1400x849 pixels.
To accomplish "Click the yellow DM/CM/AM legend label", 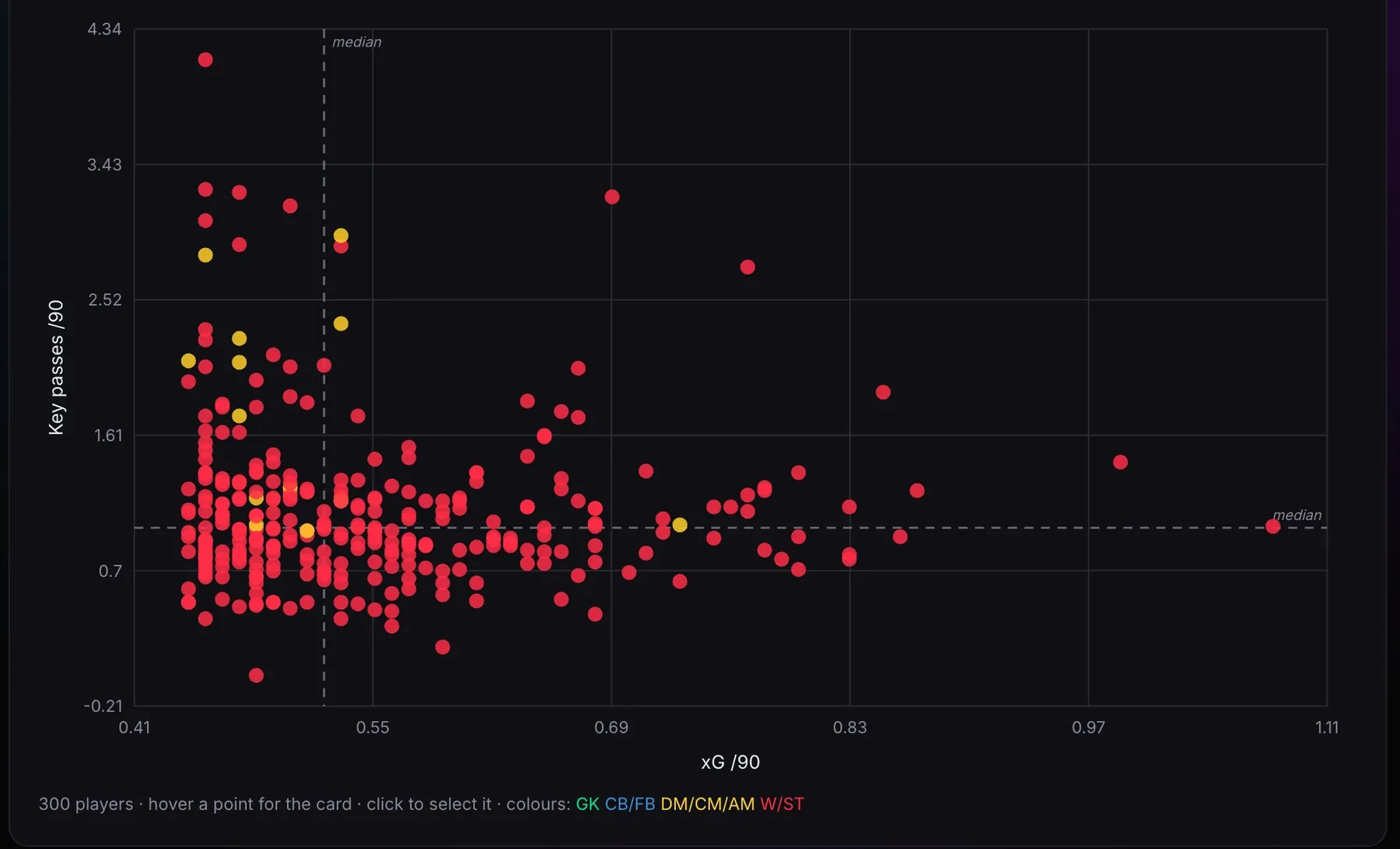I will coord(708,804).
